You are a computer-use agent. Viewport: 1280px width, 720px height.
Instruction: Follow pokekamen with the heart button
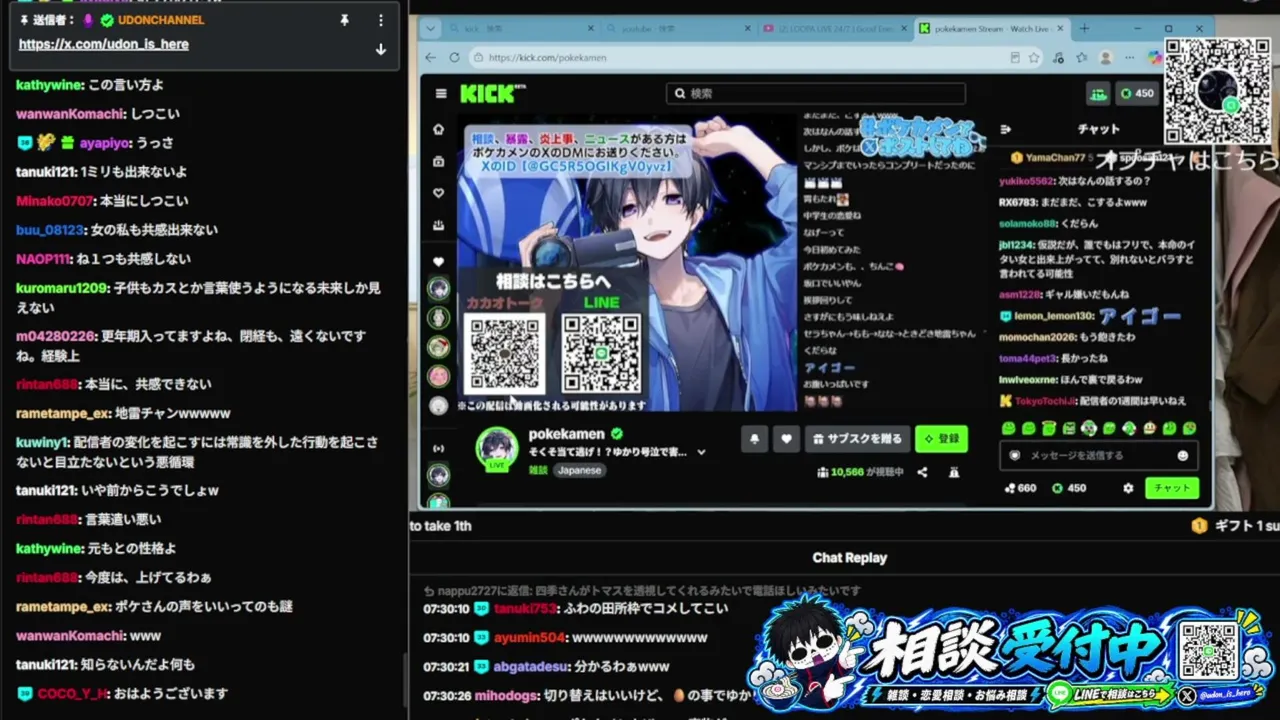point(787,439)
